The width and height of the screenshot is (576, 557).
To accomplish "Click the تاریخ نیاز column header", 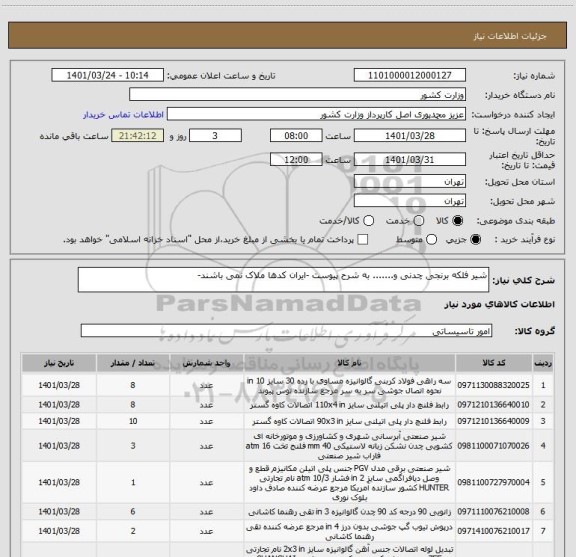I will pos(59,363).
